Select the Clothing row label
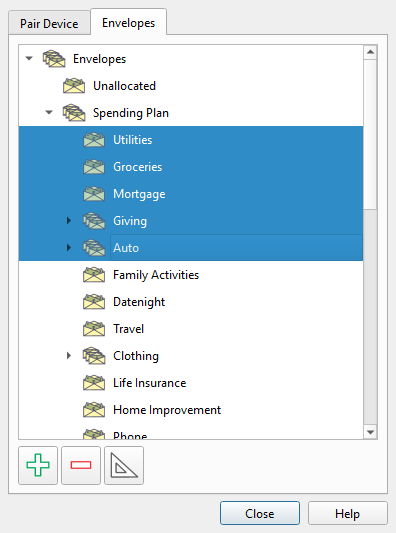The image size is (396, 533). pos(136,356)
